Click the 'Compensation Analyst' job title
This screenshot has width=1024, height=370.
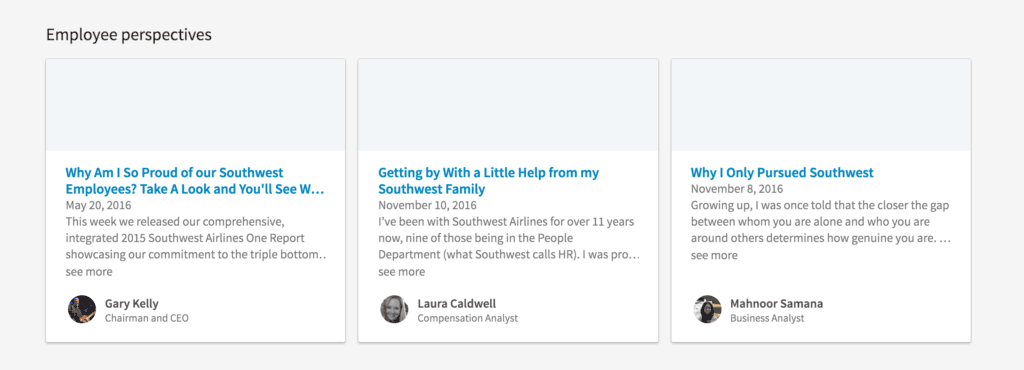(468, 318)
